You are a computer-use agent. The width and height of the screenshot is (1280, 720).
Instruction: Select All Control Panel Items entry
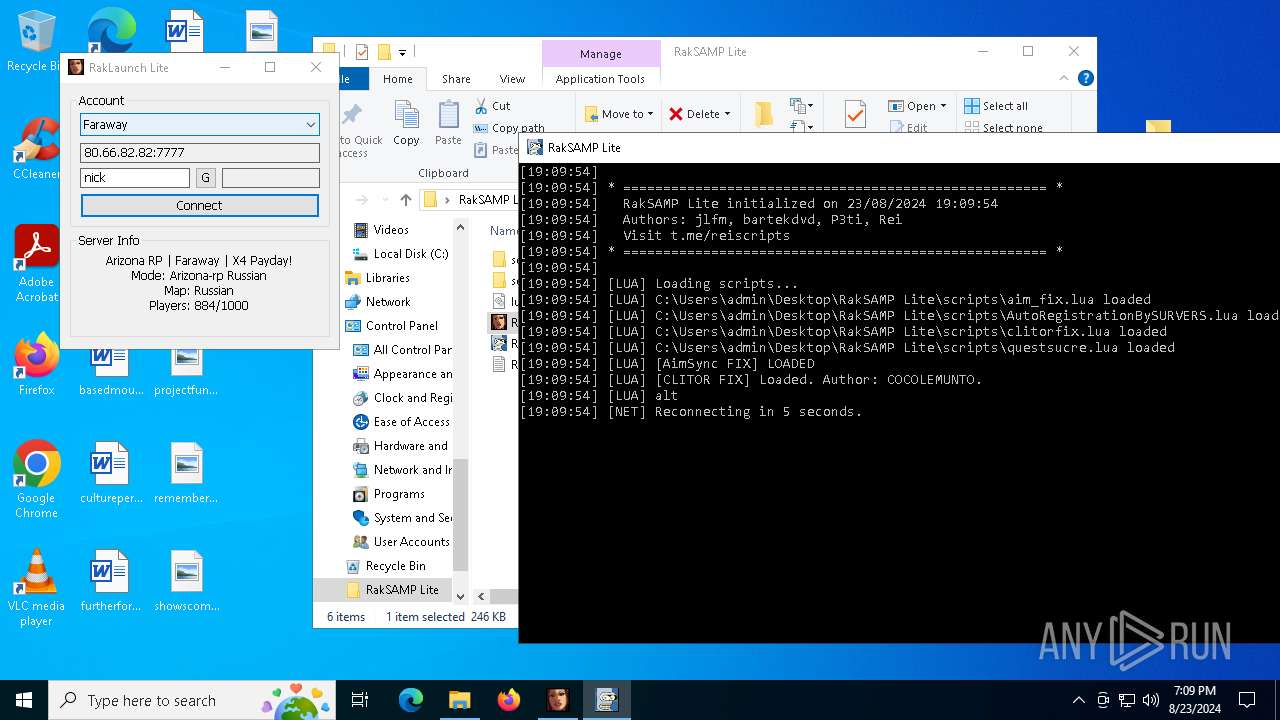(403, 350)
